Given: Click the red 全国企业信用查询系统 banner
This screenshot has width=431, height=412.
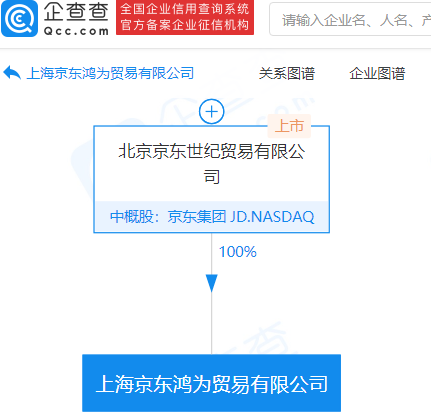Looking at the screenshot, I should [185, 17].
